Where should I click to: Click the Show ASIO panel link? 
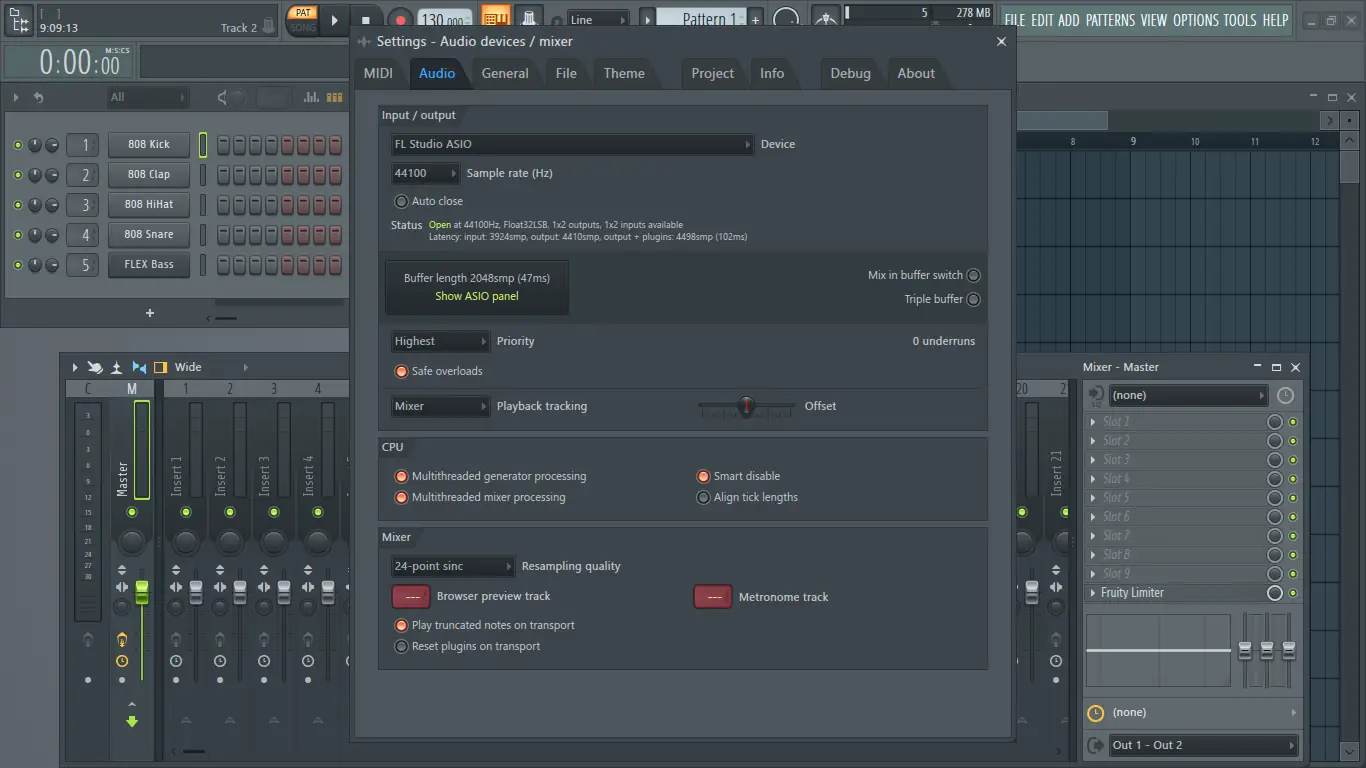point(476,295)
